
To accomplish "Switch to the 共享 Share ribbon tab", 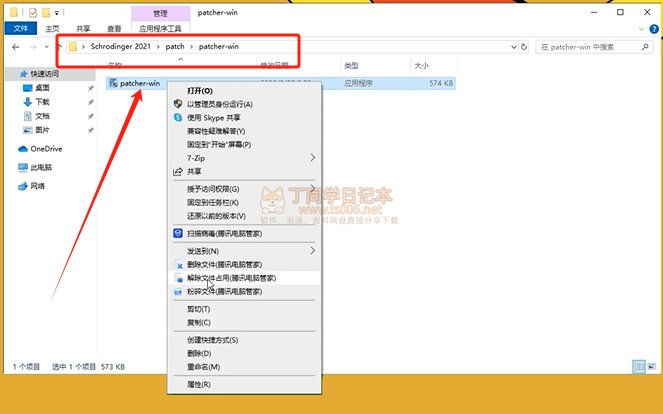I will [x=83, y=28].
